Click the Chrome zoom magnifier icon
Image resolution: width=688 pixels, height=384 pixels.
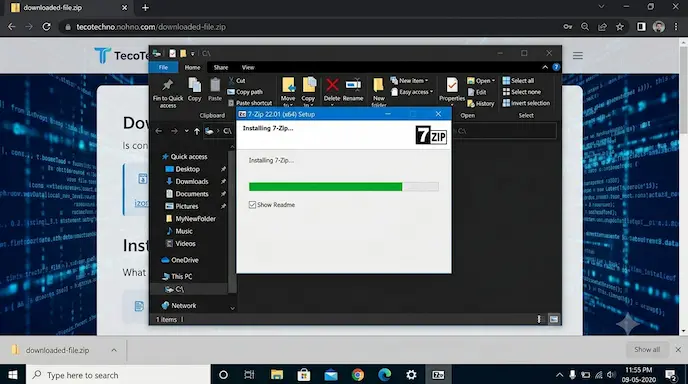[585, 27]
